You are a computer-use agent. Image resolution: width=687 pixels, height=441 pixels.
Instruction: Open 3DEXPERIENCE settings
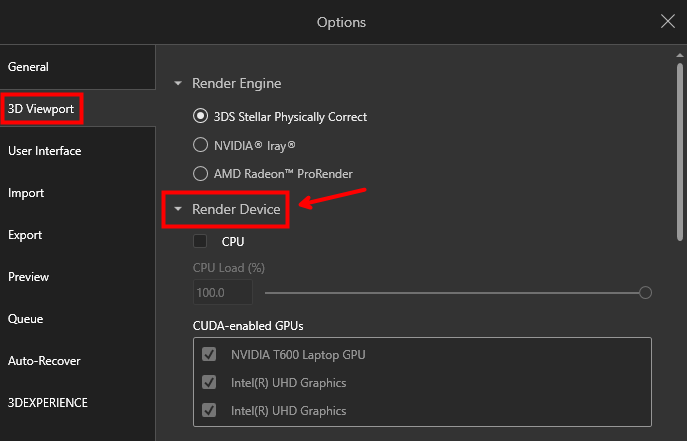click(78, 403)
